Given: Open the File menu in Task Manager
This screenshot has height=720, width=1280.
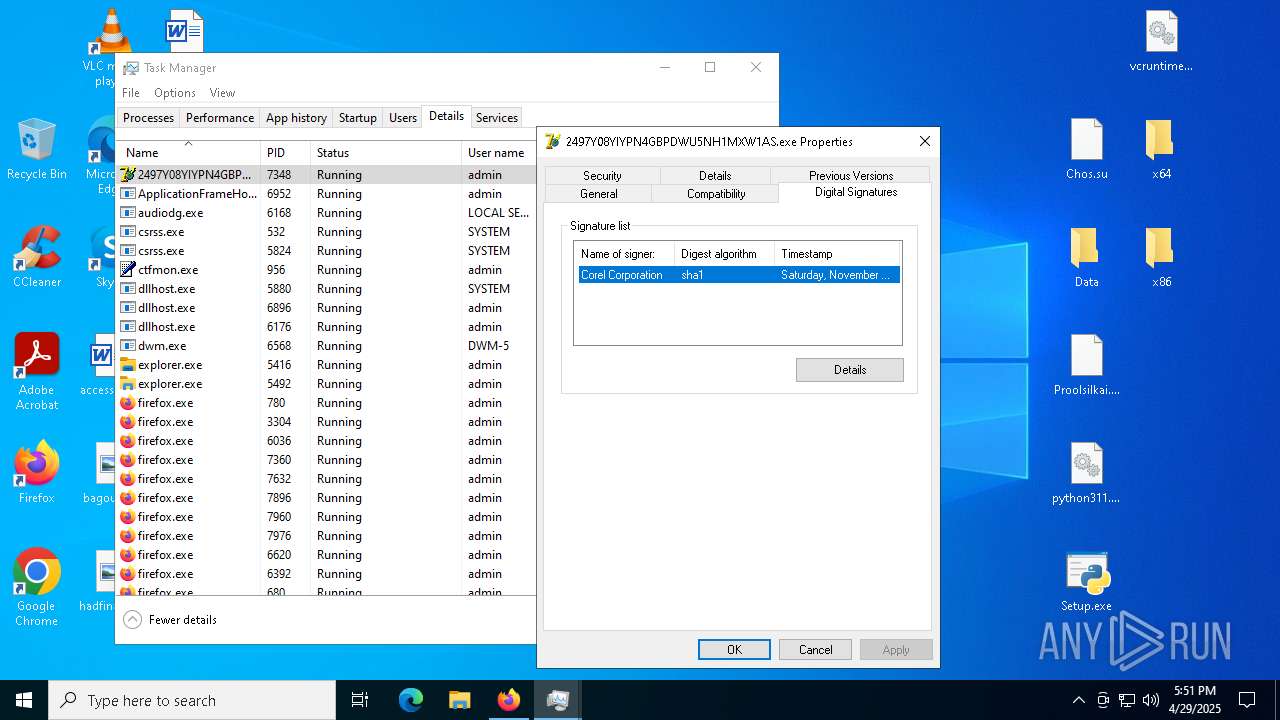Looking at the screenshot, I should click(x=131, y=93).
